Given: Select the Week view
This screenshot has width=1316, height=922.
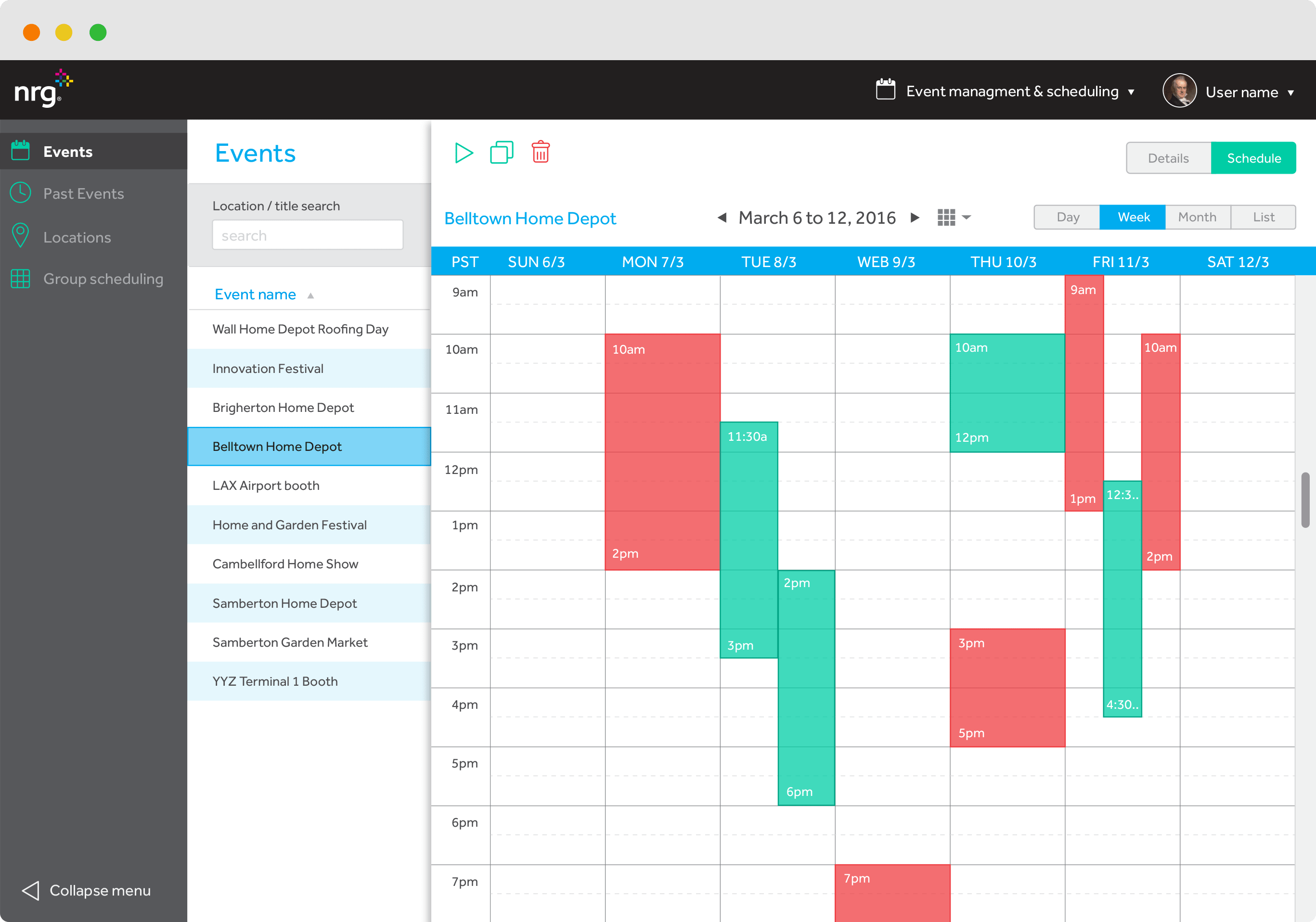Looking at the screenshot, I should click(1133, 217).
